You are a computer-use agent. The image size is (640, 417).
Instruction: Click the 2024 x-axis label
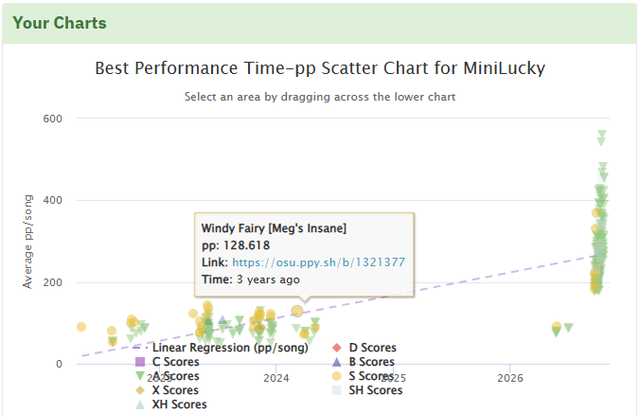(x=276, y=379)
